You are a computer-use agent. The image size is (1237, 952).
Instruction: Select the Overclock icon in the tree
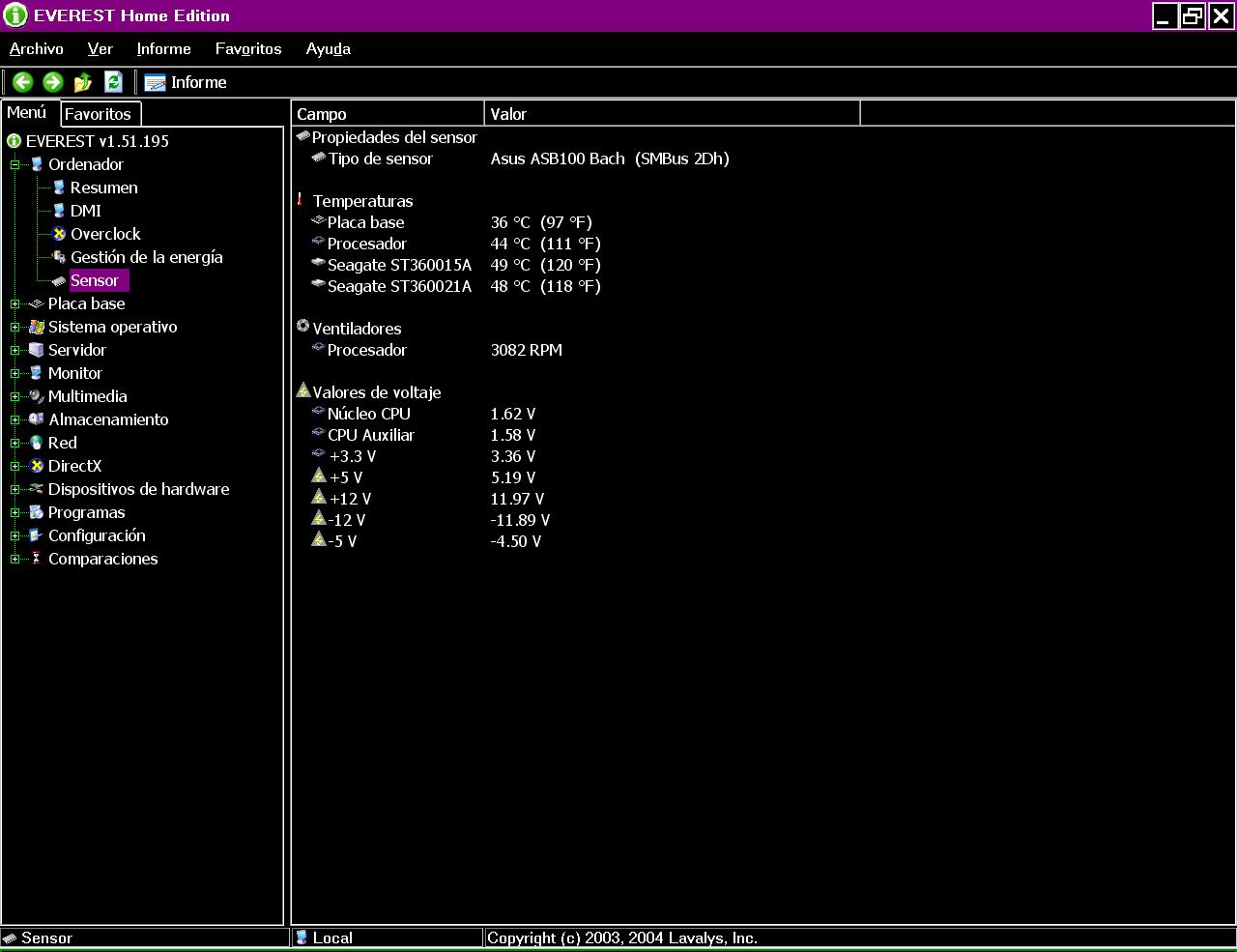coord(59,234)
